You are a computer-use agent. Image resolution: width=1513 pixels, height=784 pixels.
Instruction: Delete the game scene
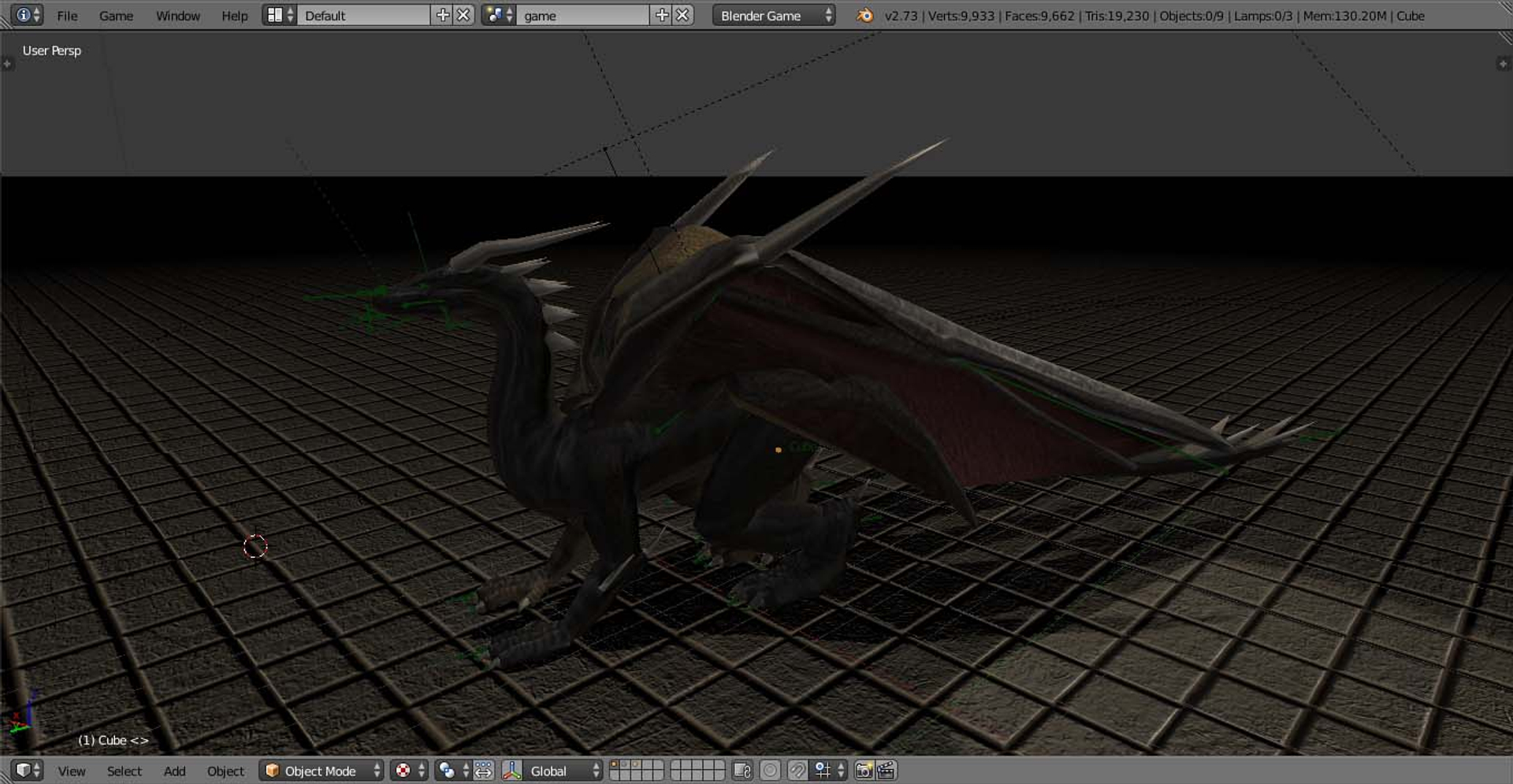pos(683,15)
